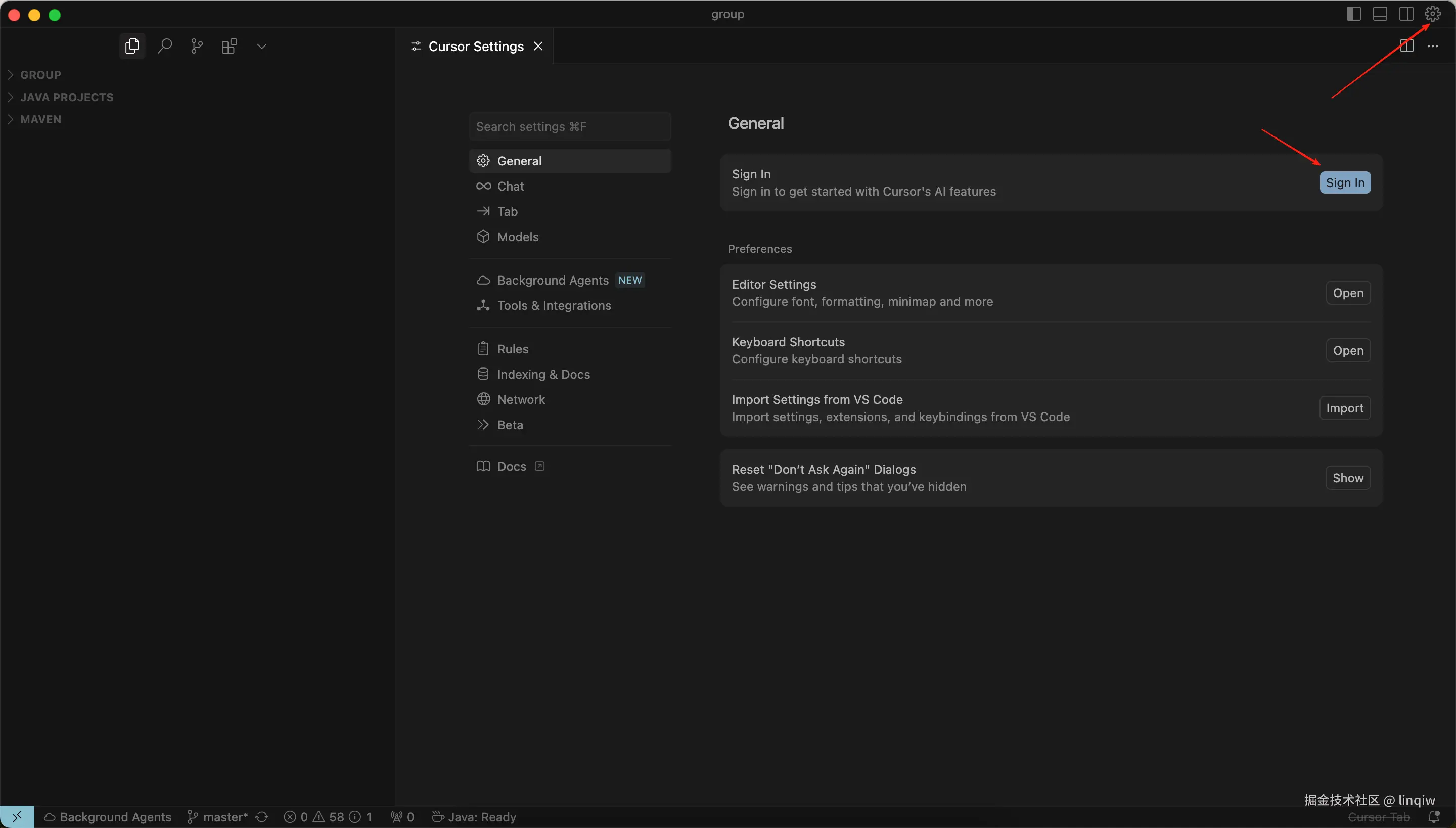Screen dimensions: 1456x828
Task: Click the remote window icon bottom left
Action: tap(17, 817)
